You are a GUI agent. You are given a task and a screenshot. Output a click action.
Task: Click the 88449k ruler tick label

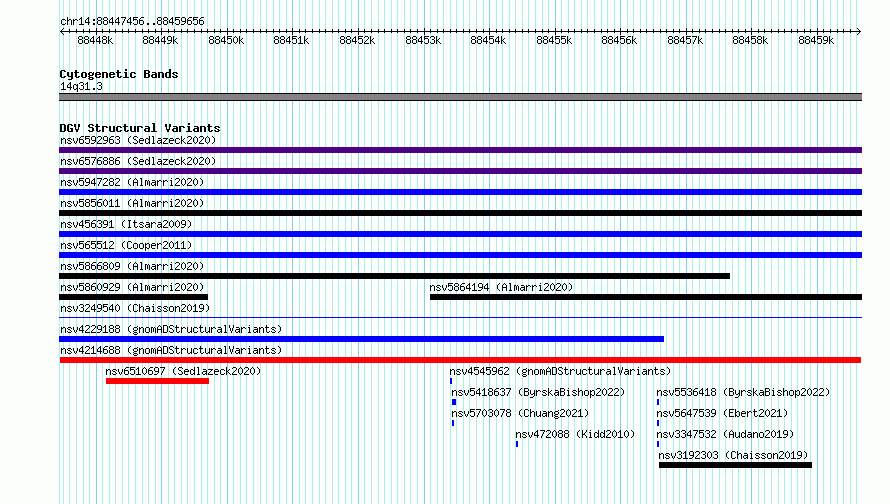pos(160,40)
